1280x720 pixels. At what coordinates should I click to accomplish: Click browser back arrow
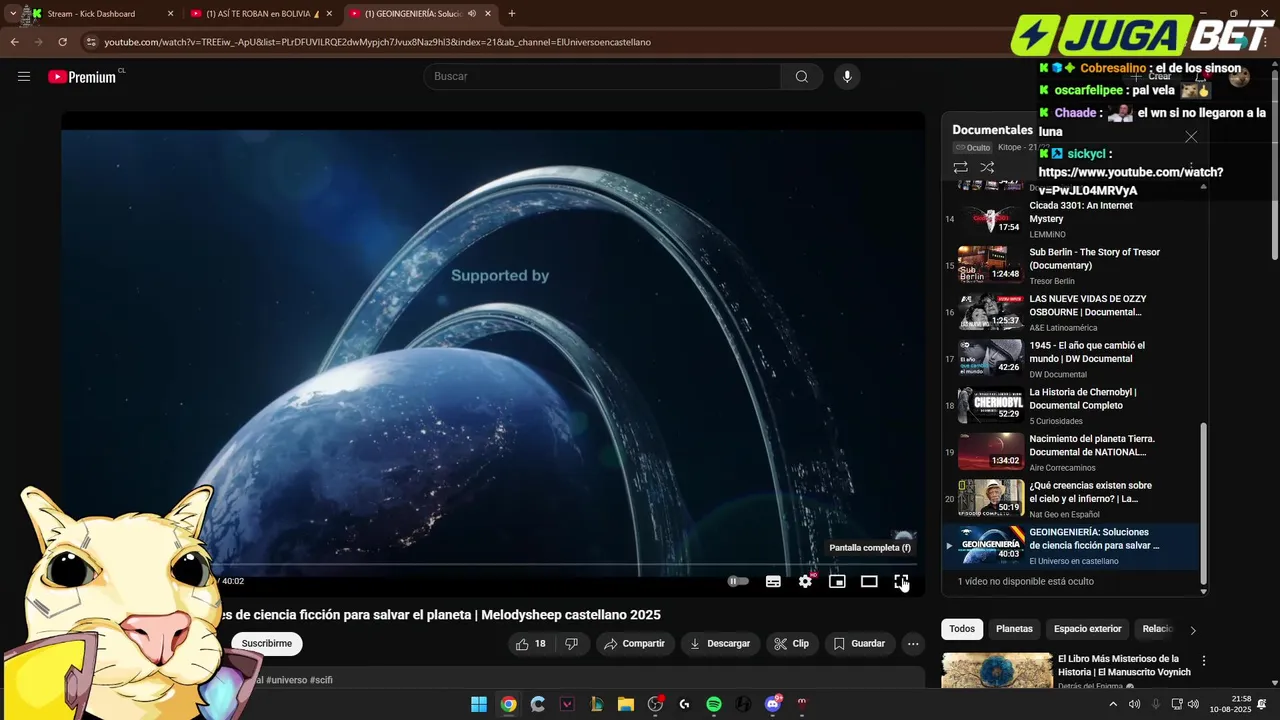click(14, 42)
